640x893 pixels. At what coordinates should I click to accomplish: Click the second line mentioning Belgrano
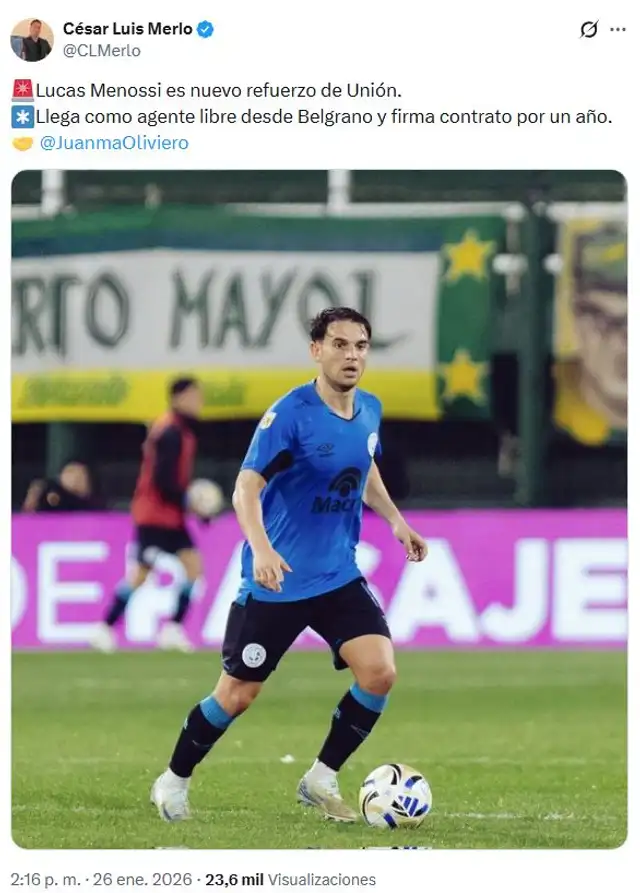point(324,117)
